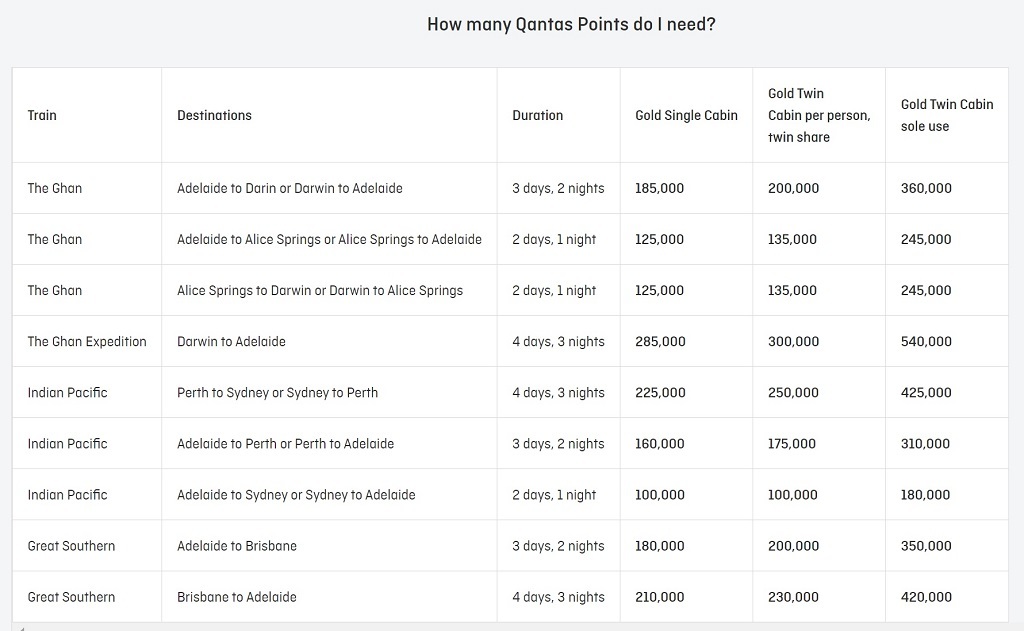
Task: Click the '300,000' twin share value
Action: pos(793,342)
